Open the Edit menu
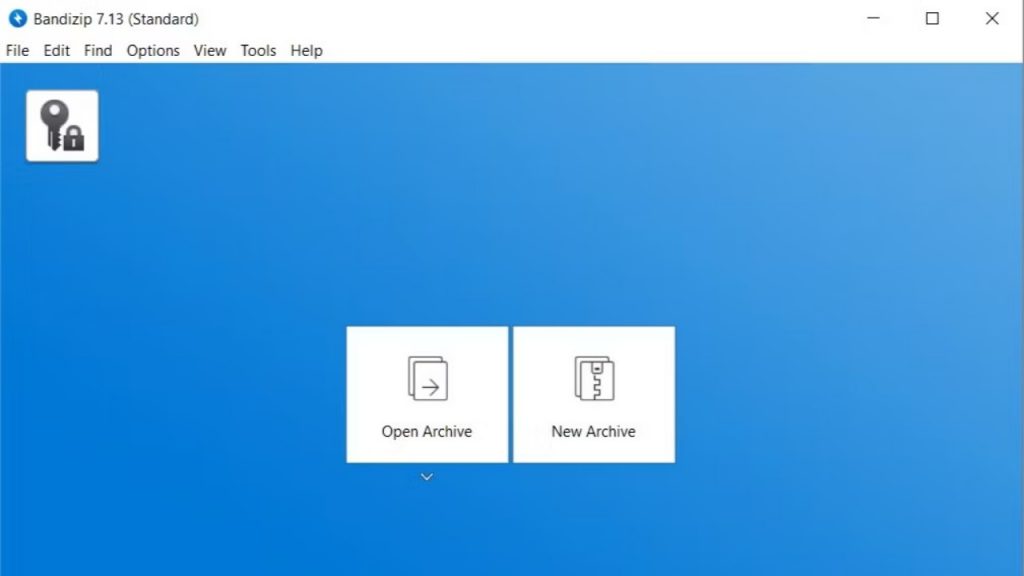Viewport: 1024px width, 576px height. pos(56,50)
